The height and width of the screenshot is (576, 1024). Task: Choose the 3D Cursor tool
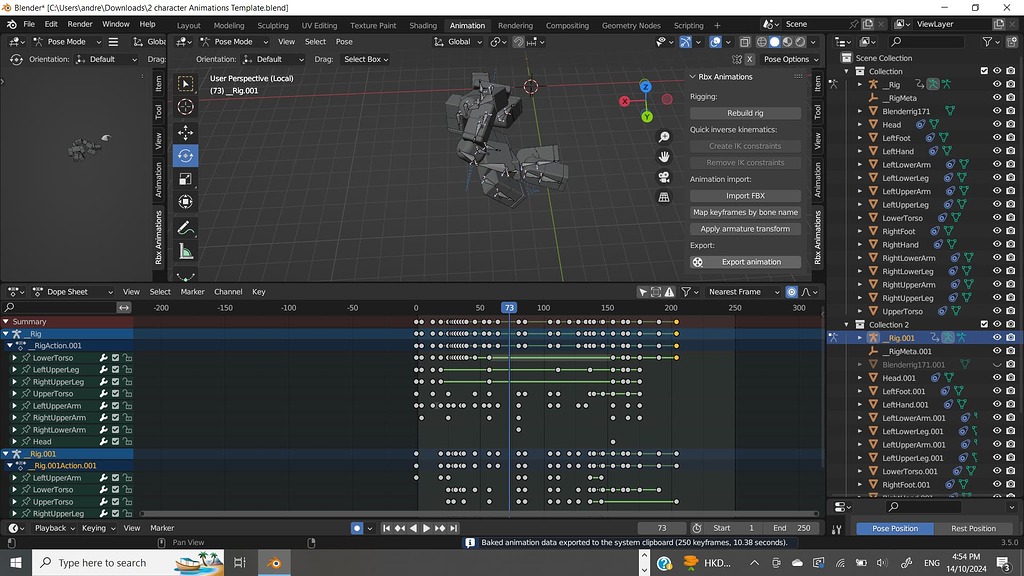186,107
